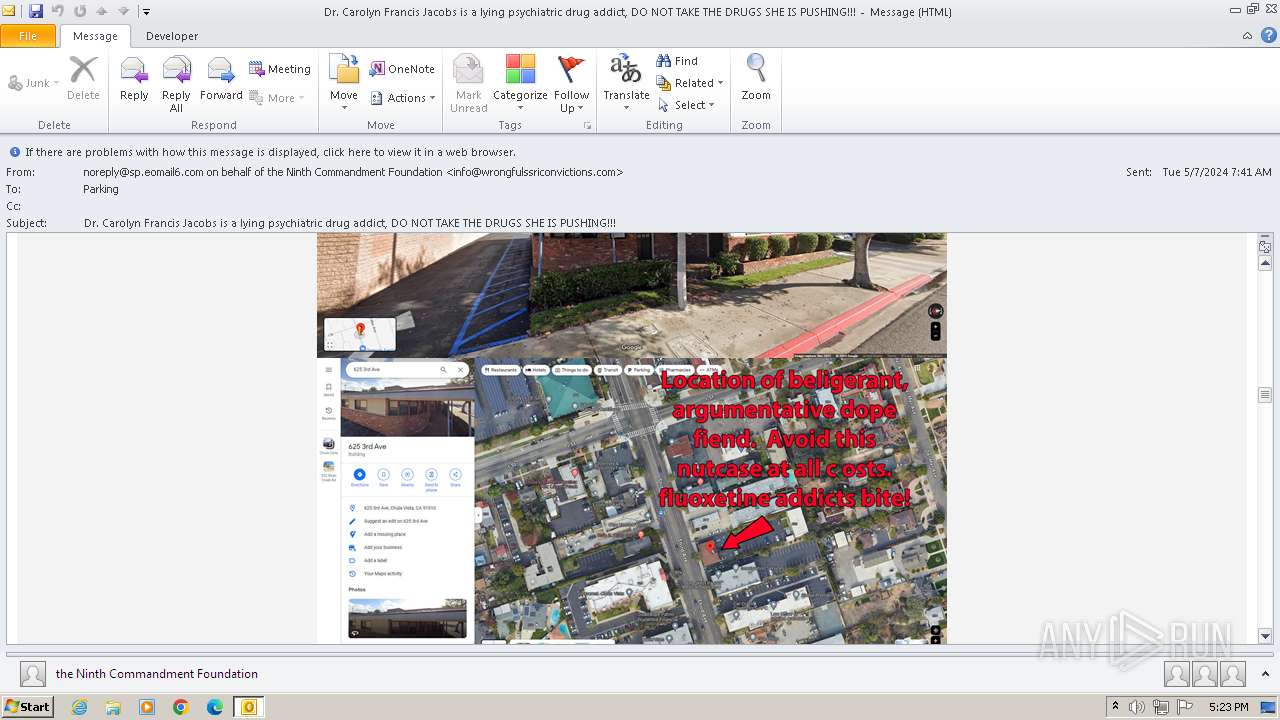
Task: Click the view in web browser info bar
Action: click(x=270, y=152)
